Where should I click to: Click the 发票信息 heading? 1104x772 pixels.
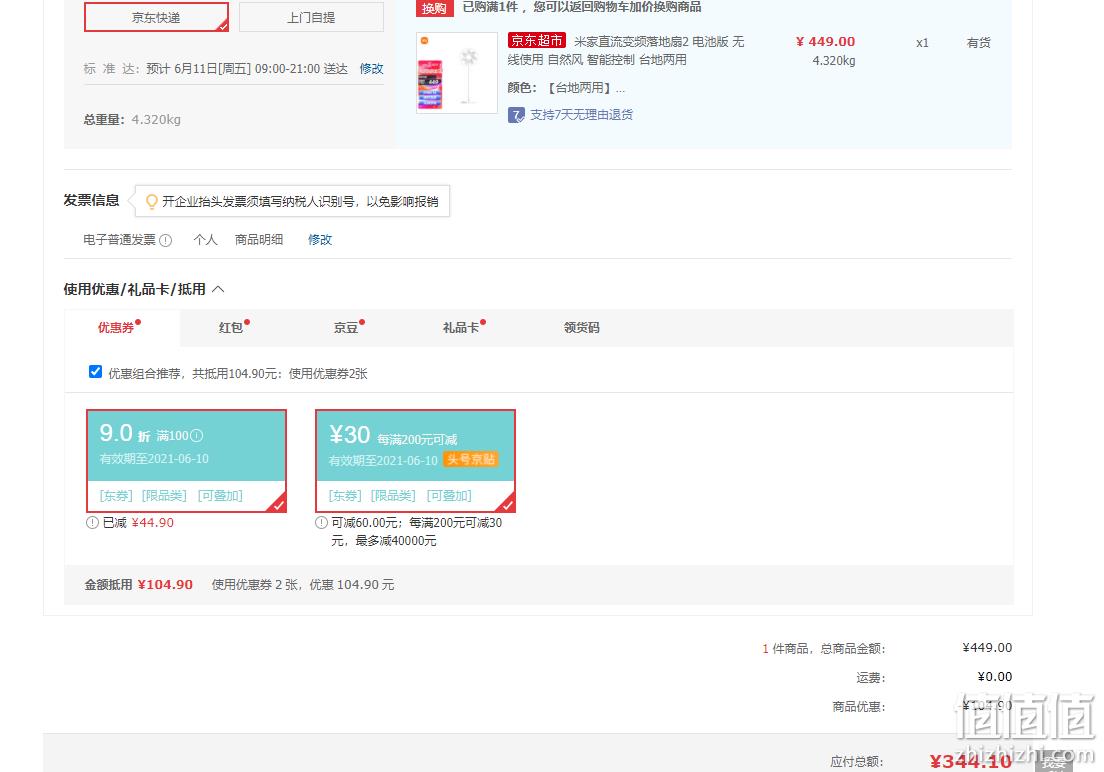[92, 200]
